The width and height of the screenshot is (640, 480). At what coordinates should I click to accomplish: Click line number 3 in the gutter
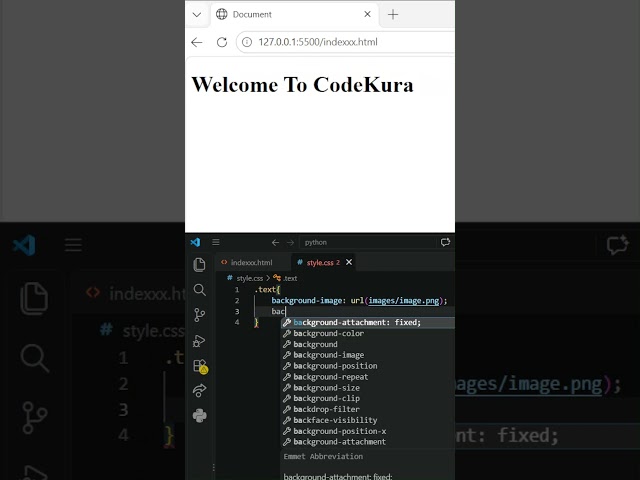[237, 312]
